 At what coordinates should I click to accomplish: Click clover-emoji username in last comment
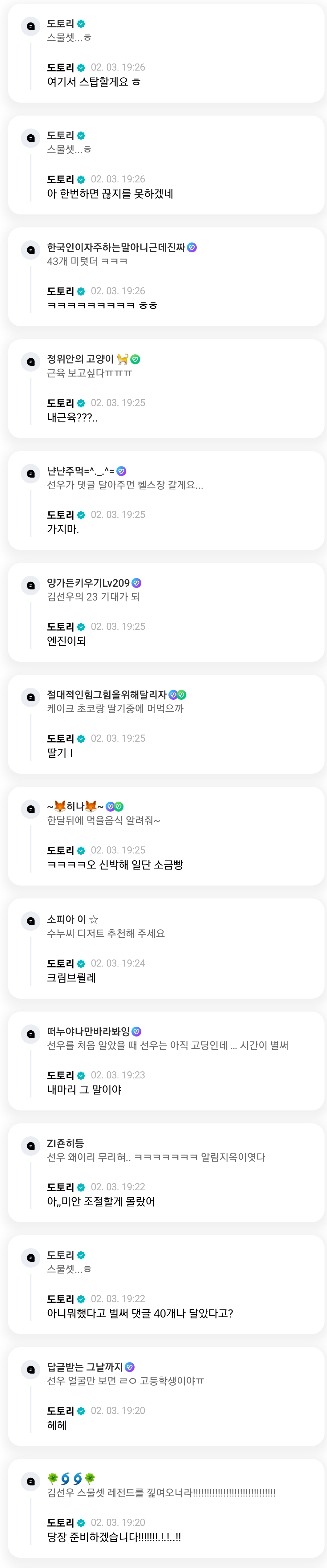pyautogui.click(x=71, y=1478)
